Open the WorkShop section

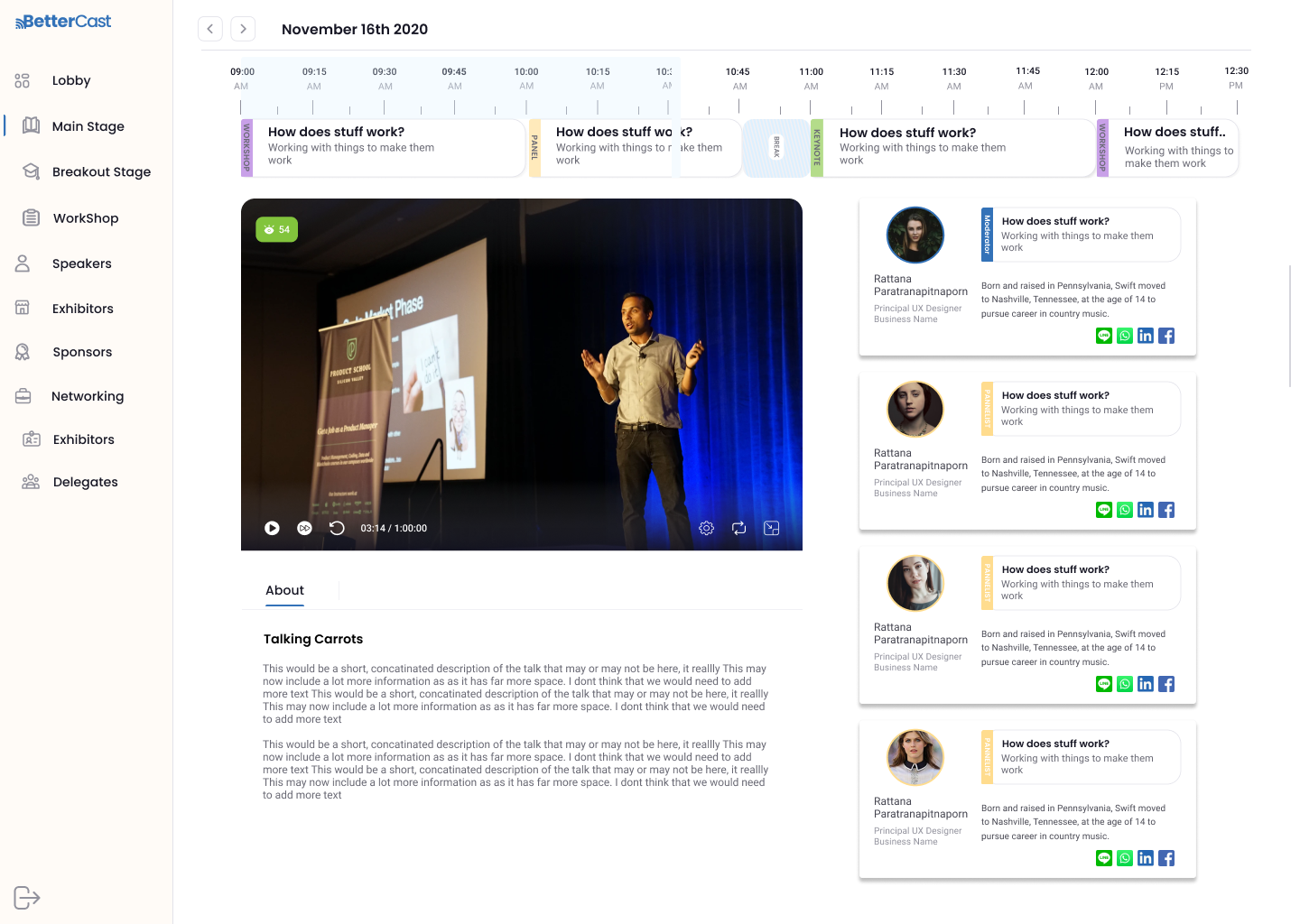86,218
